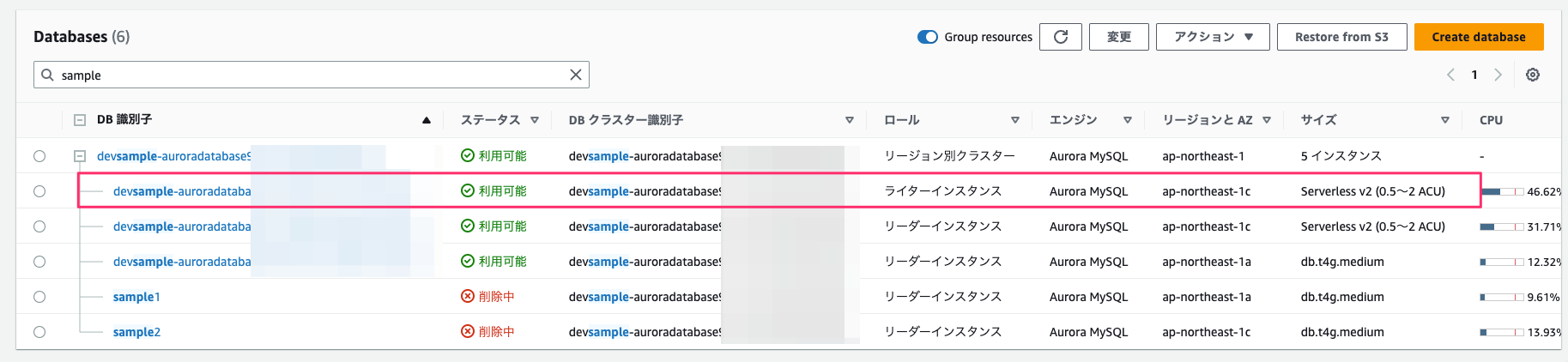Select the writer instance row radio button

tap(39, 191)
